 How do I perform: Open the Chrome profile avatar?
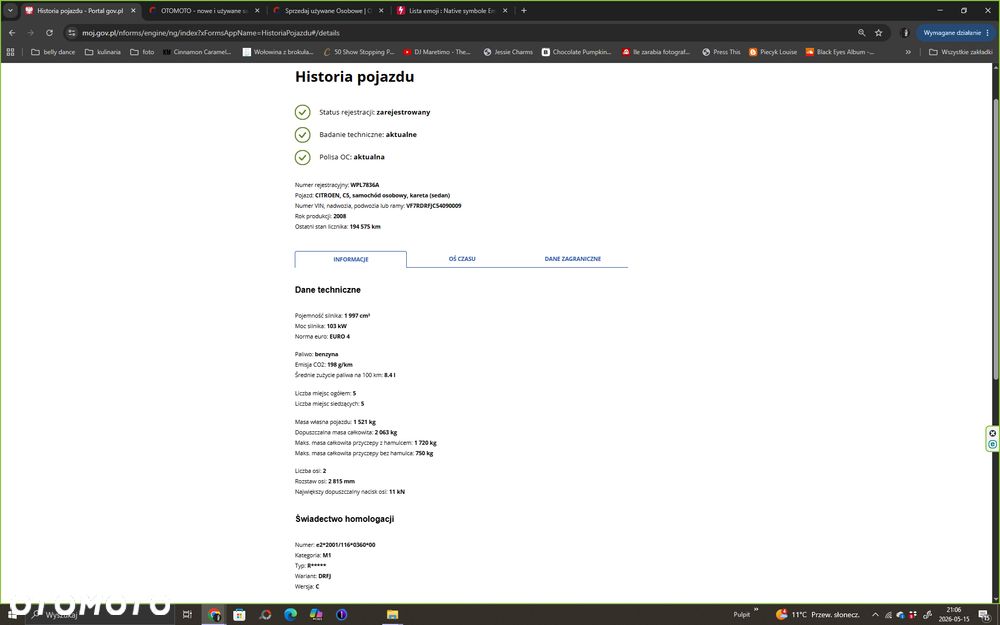point(904,33)
